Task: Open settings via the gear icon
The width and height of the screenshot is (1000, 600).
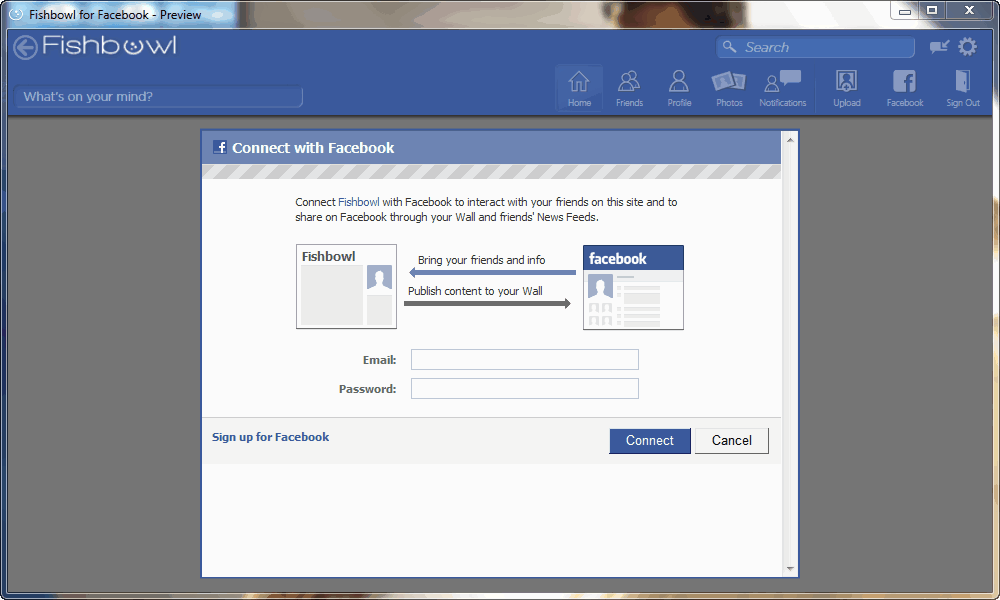Action: coord(967,47)
